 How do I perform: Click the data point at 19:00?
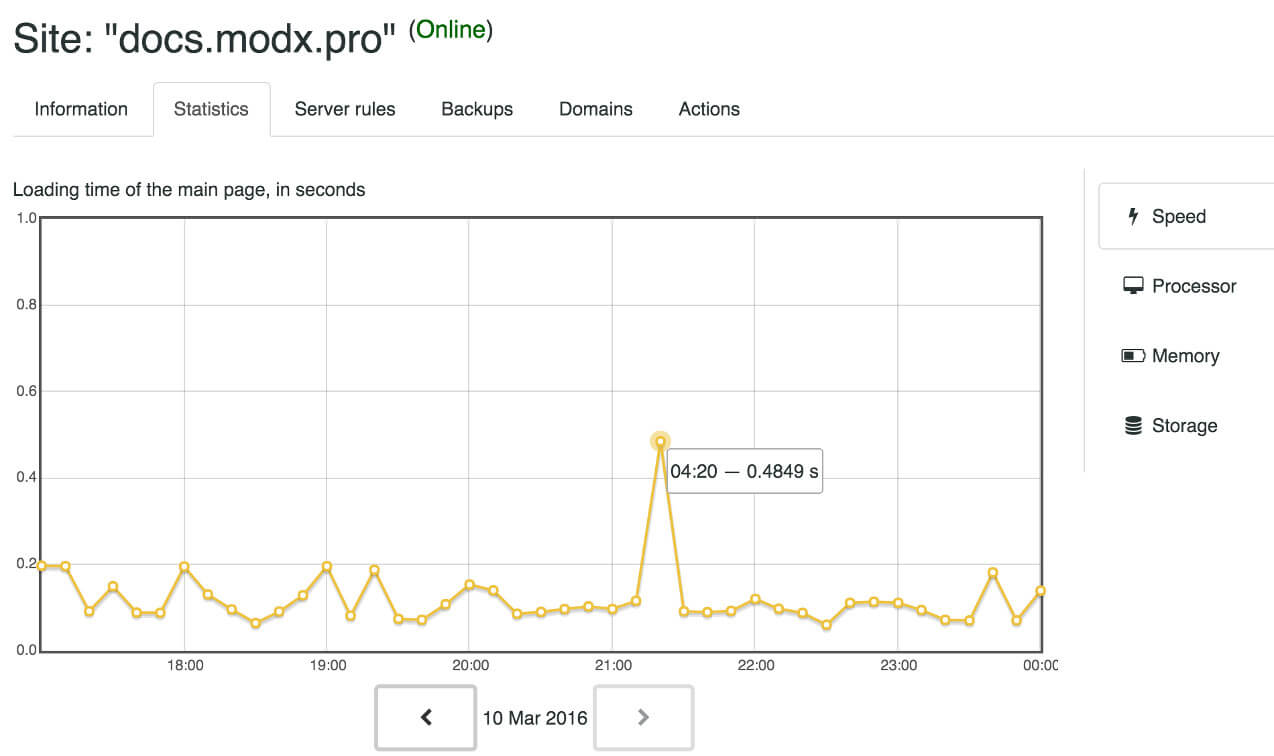pos(327,567)
